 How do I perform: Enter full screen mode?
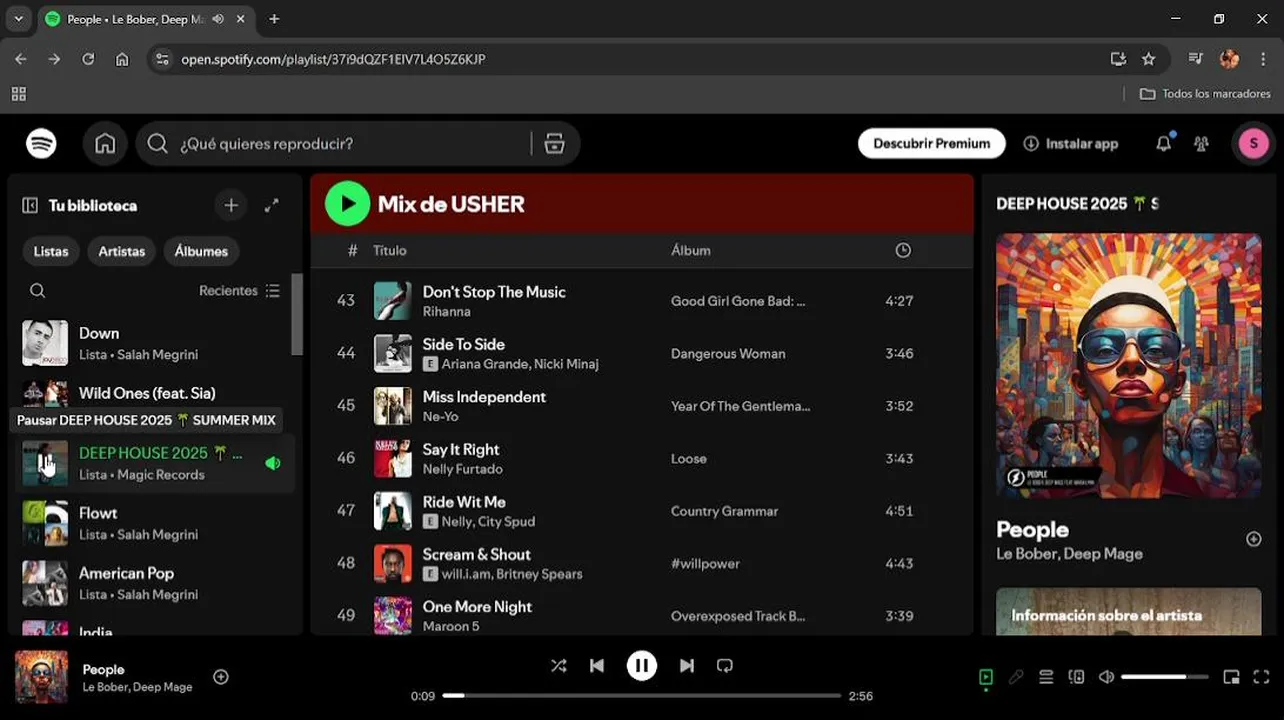(1261, 677)
